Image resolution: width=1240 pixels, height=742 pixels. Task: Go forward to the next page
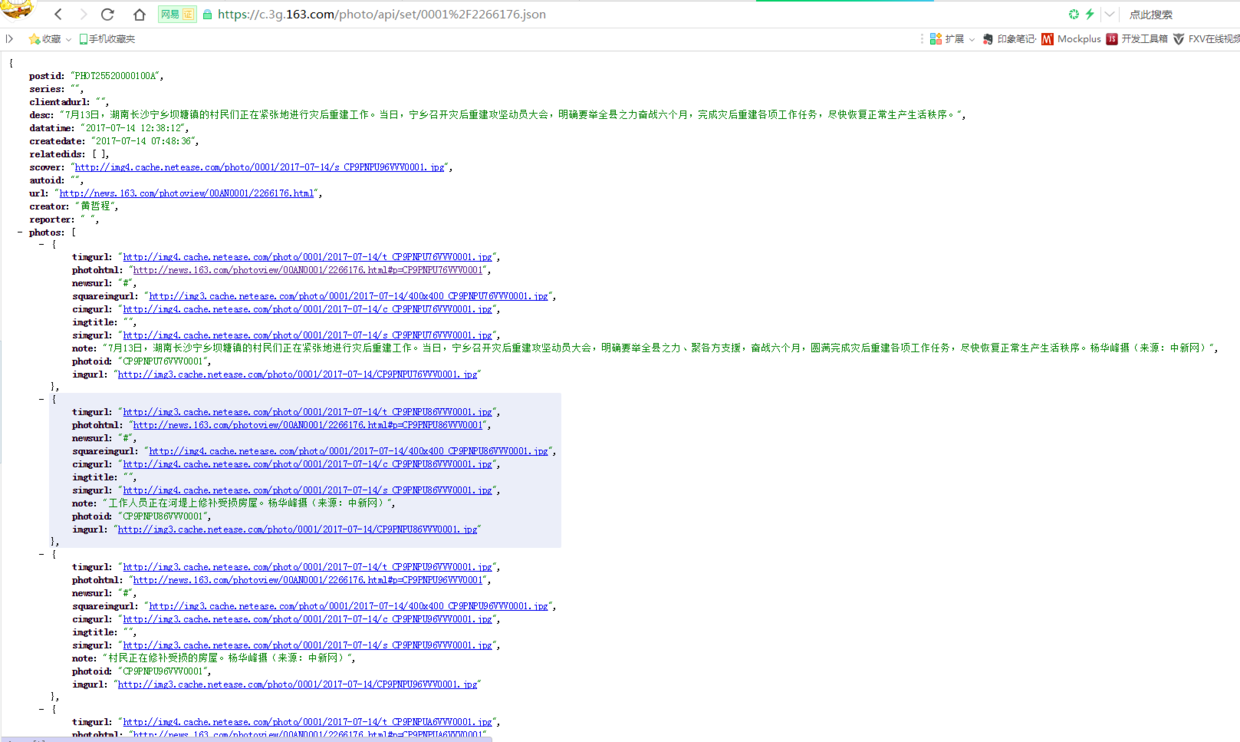(x=83, y=14)
